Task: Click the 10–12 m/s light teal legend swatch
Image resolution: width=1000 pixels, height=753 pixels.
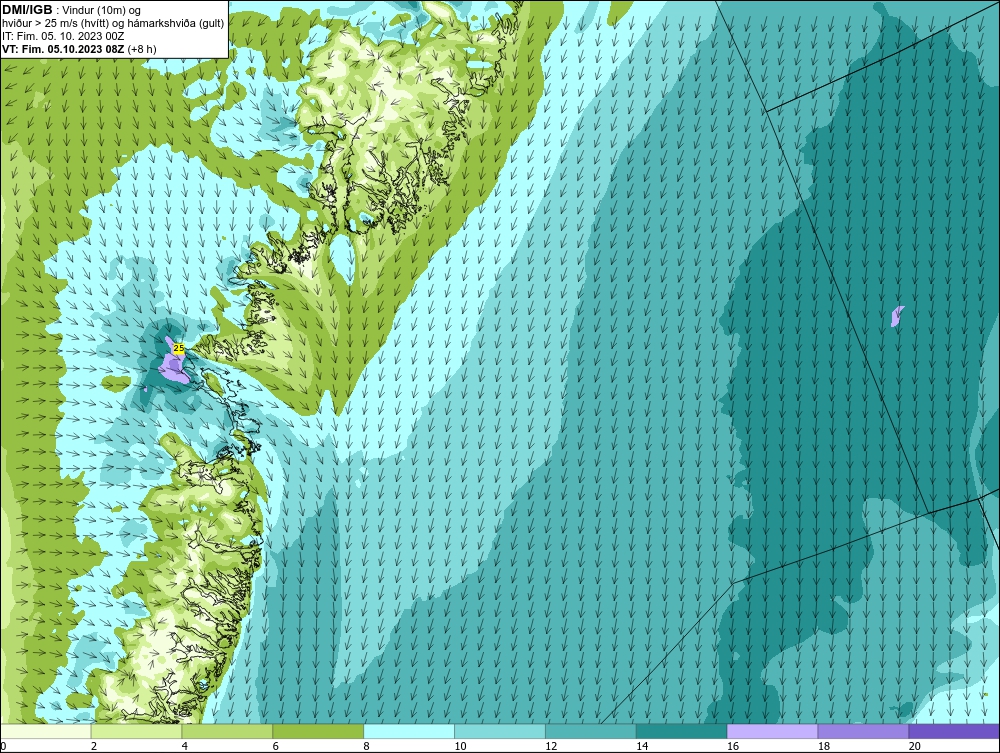Action: coord(500,731)
